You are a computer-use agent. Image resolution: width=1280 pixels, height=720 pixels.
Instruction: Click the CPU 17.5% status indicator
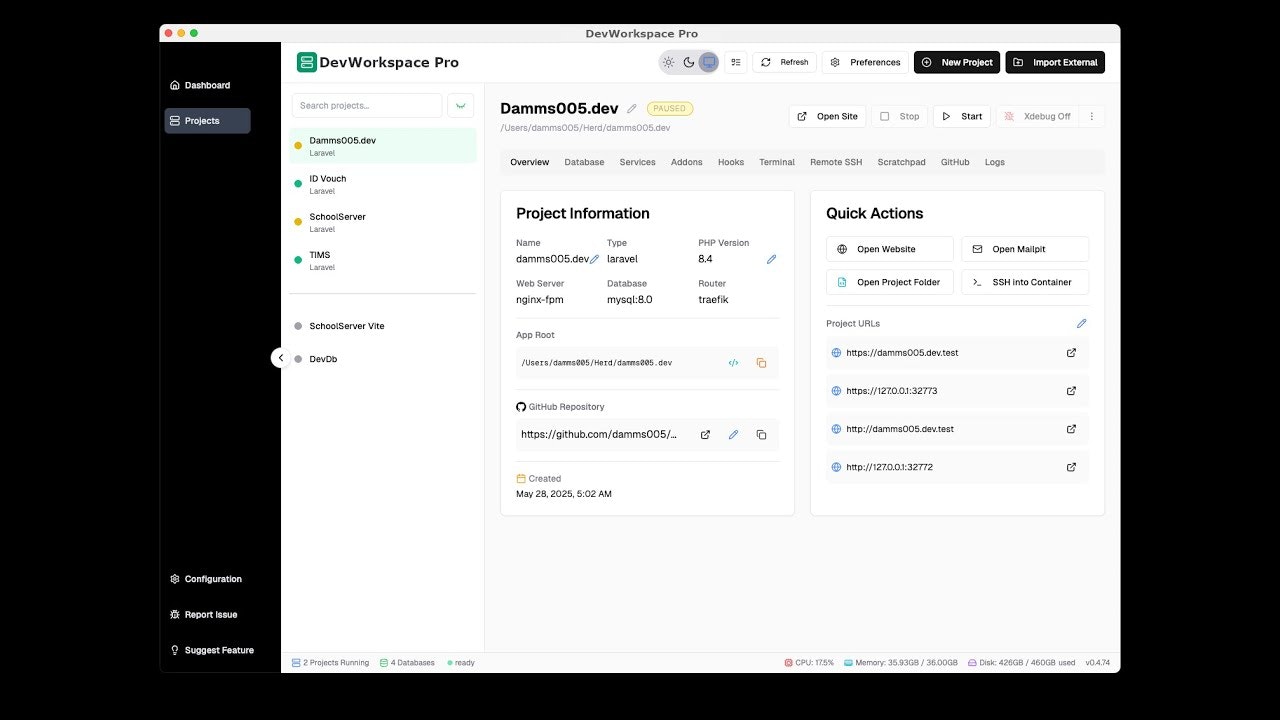coord(810,662)
